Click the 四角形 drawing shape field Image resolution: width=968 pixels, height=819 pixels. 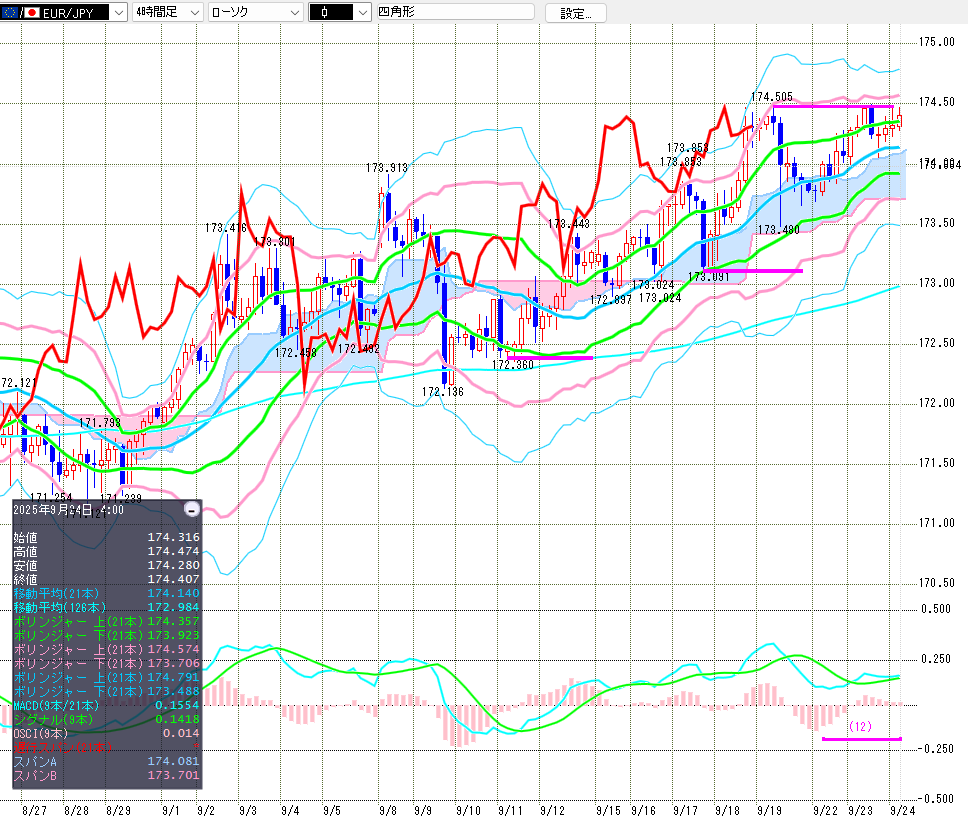coord(455,12)
